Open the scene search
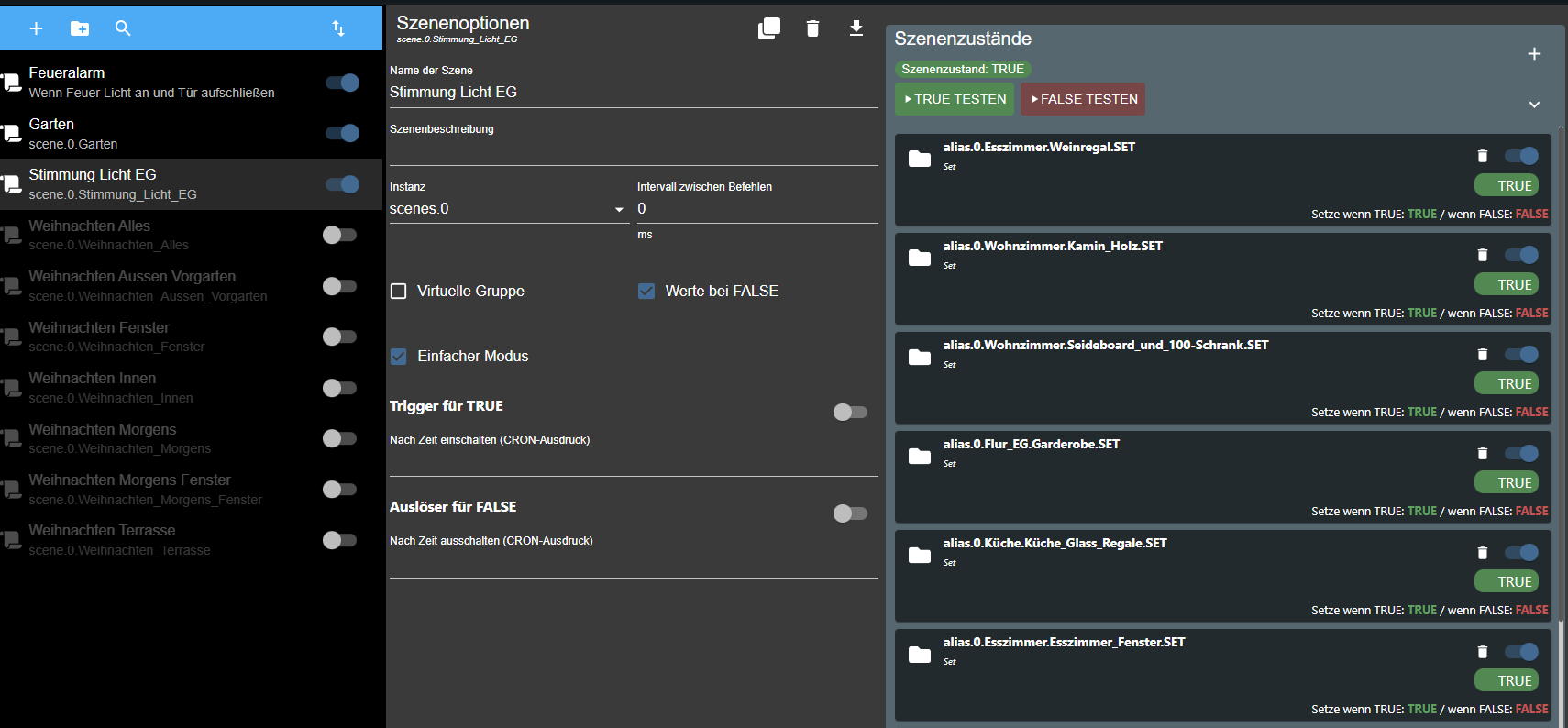Viewport: 1568px width, 728px height. coord(123,28)
